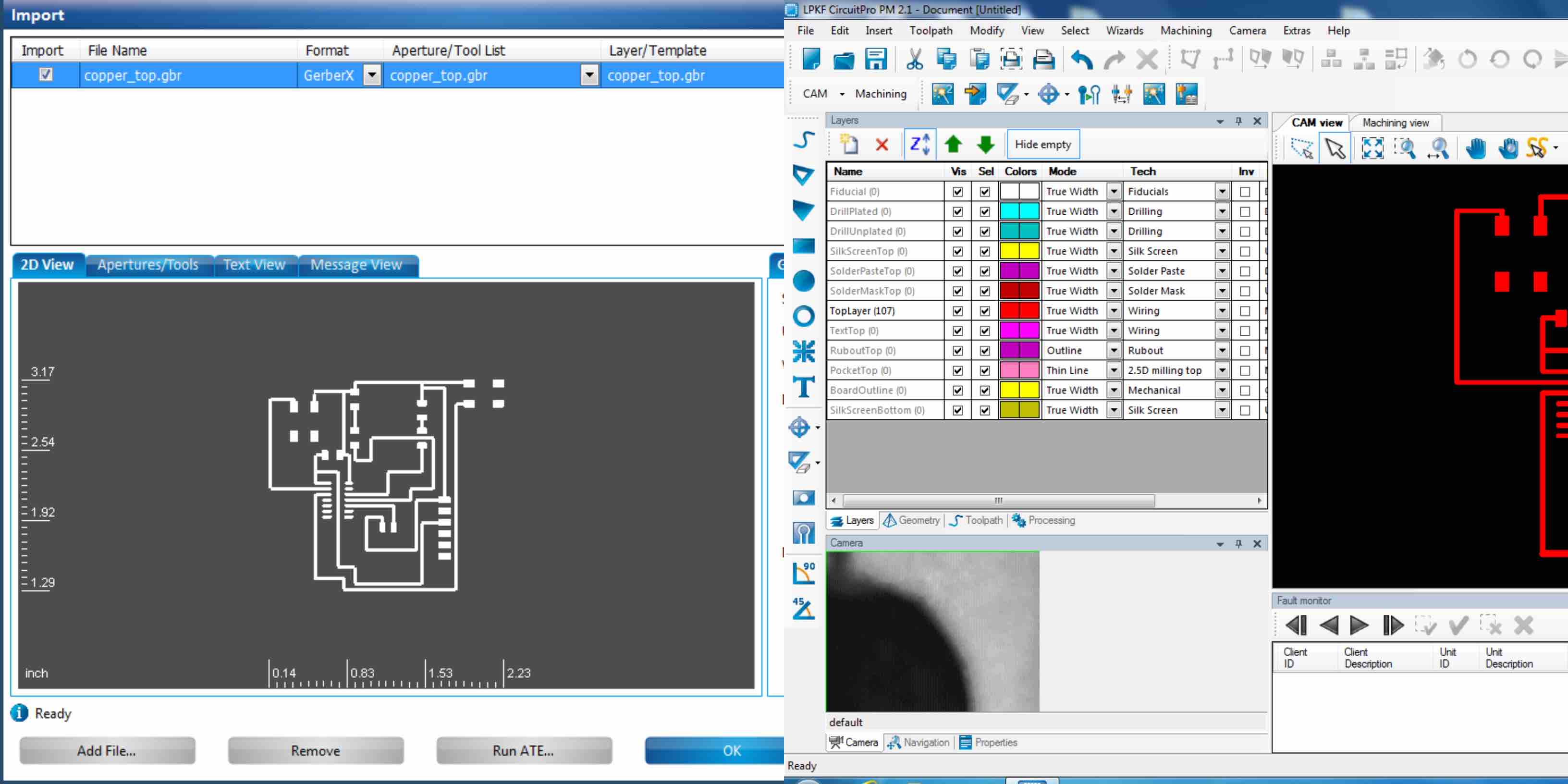Viewport: 1568px width, 784px height.
Task: Click the rotate 90 degrees icon
Action: 804,573
